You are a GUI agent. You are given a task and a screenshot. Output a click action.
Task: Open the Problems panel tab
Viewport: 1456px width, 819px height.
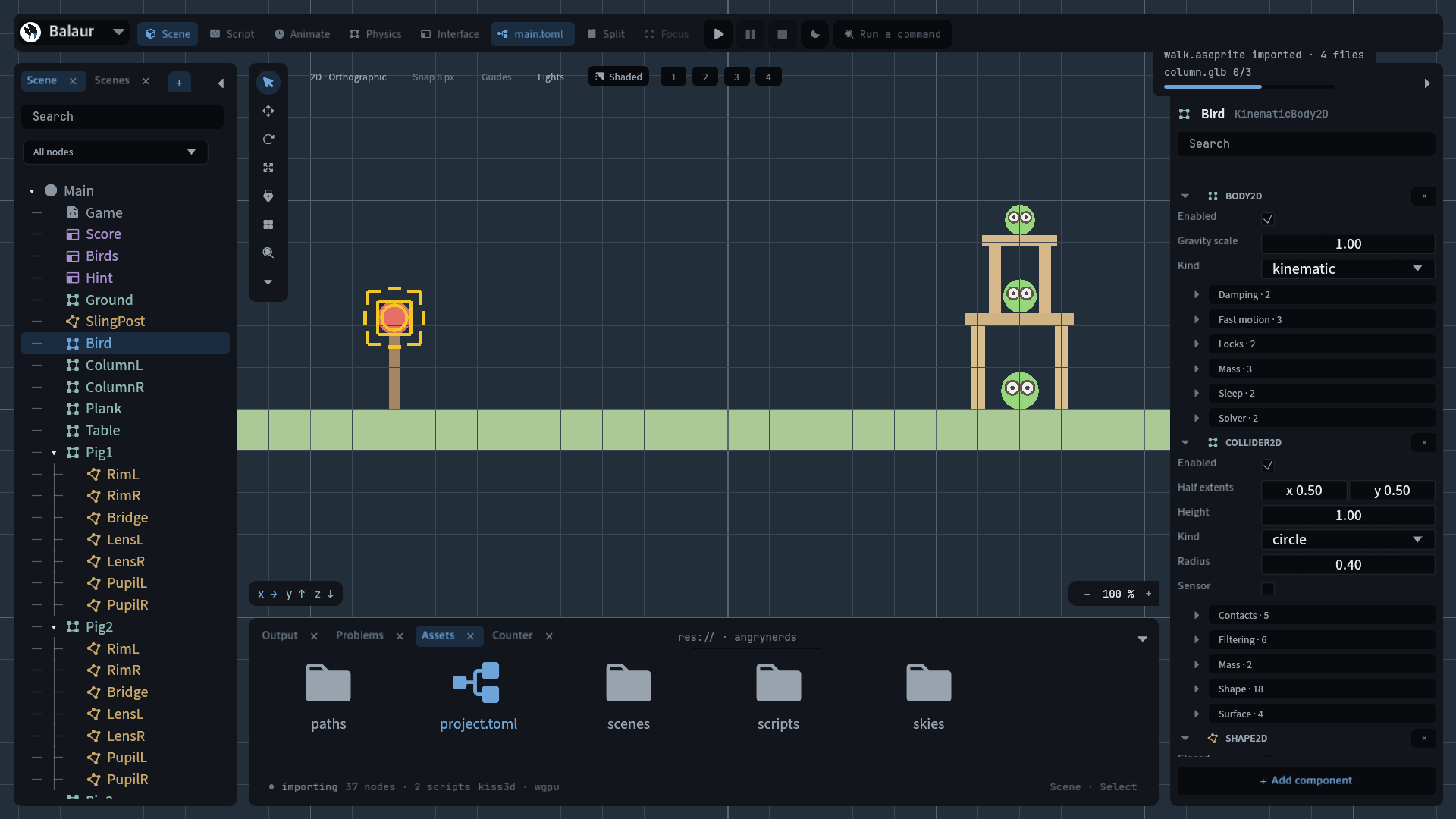(x=359, y=636)
